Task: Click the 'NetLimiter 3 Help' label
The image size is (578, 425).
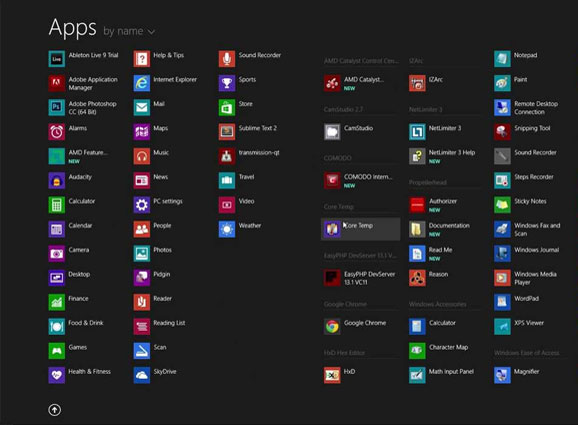Action: [x=452, y=153]
